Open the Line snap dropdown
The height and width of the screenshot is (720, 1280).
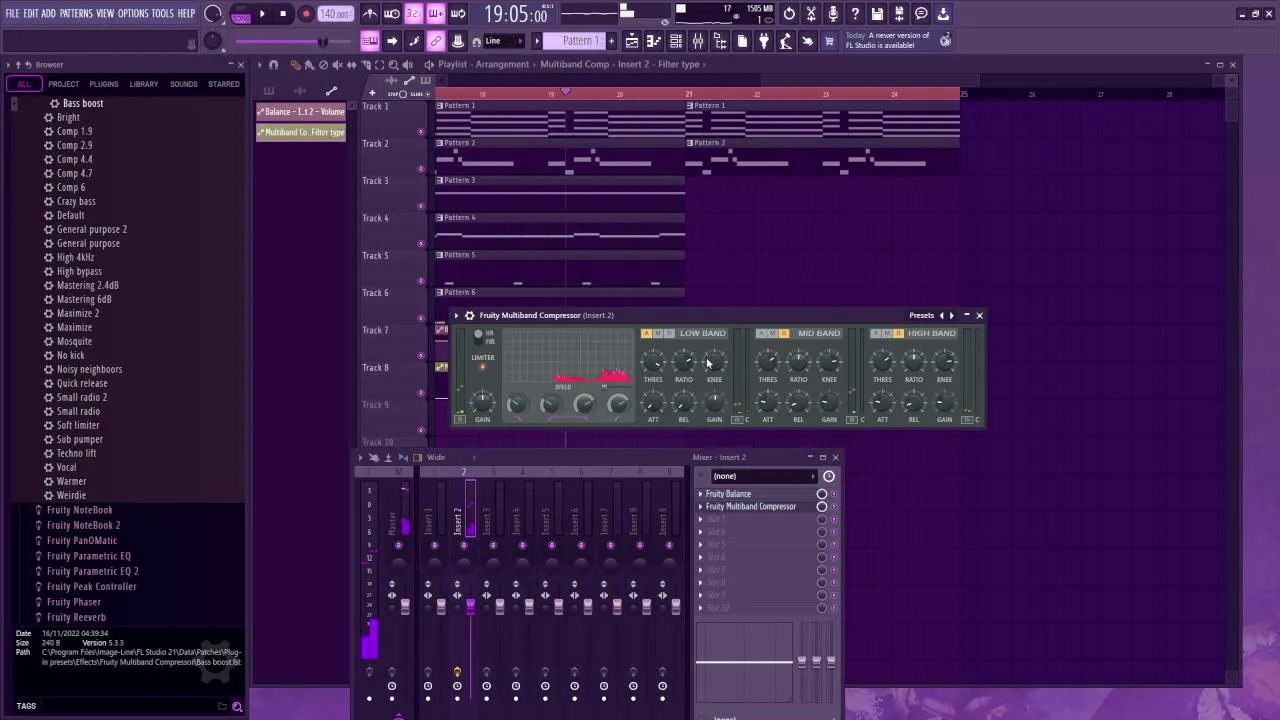505,41
